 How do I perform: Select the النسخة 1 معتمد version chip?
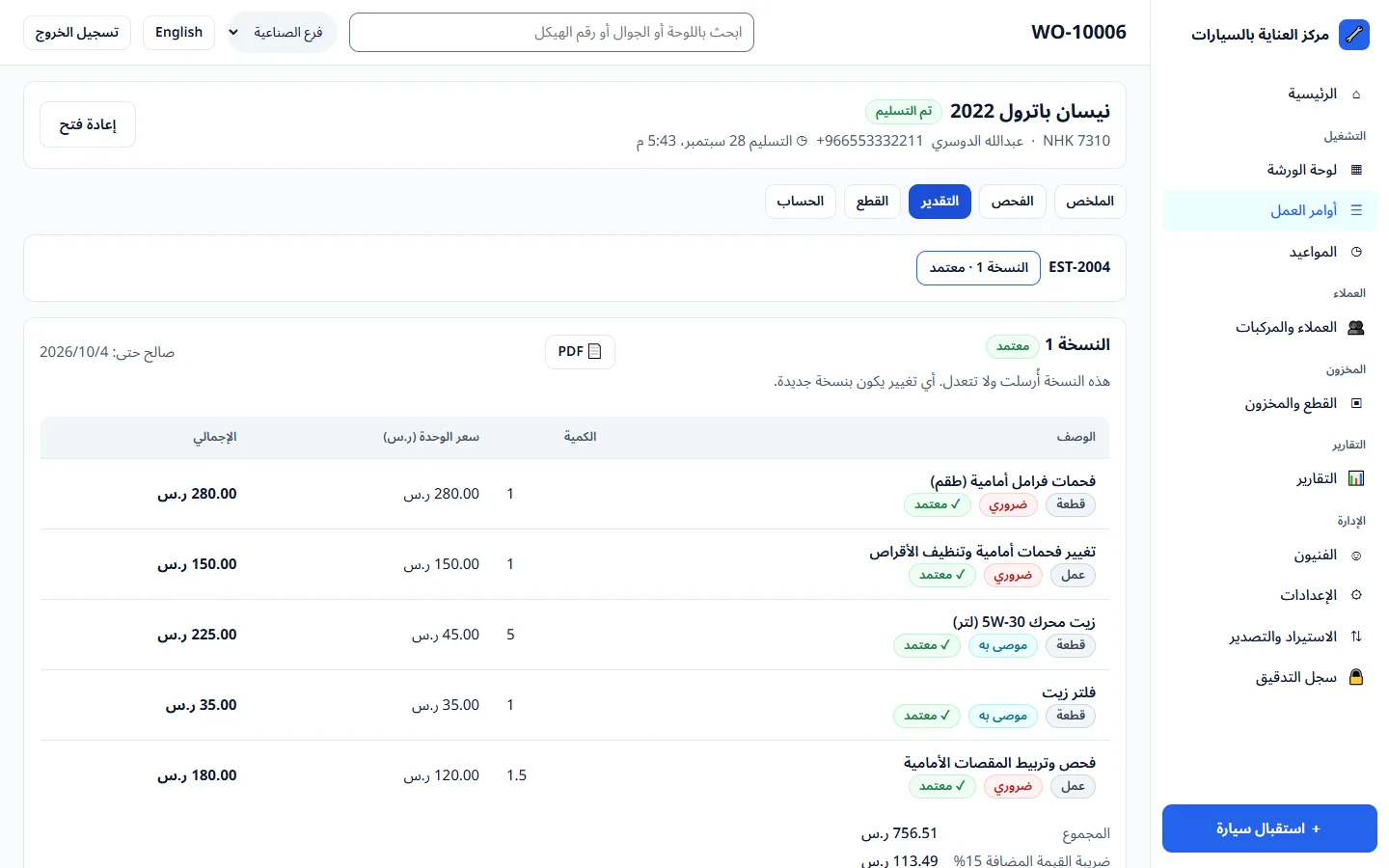(978, 267)
